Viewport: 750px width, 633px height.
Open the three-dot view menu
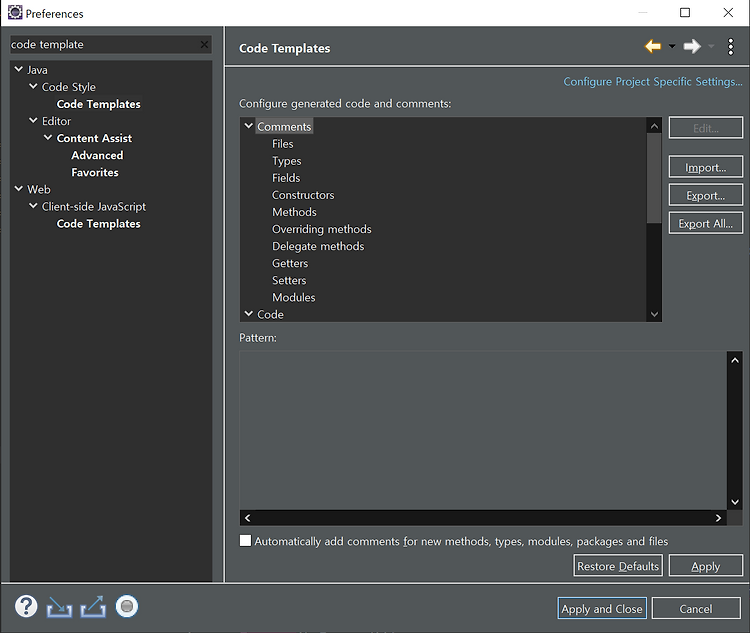(x=730, y=46)
